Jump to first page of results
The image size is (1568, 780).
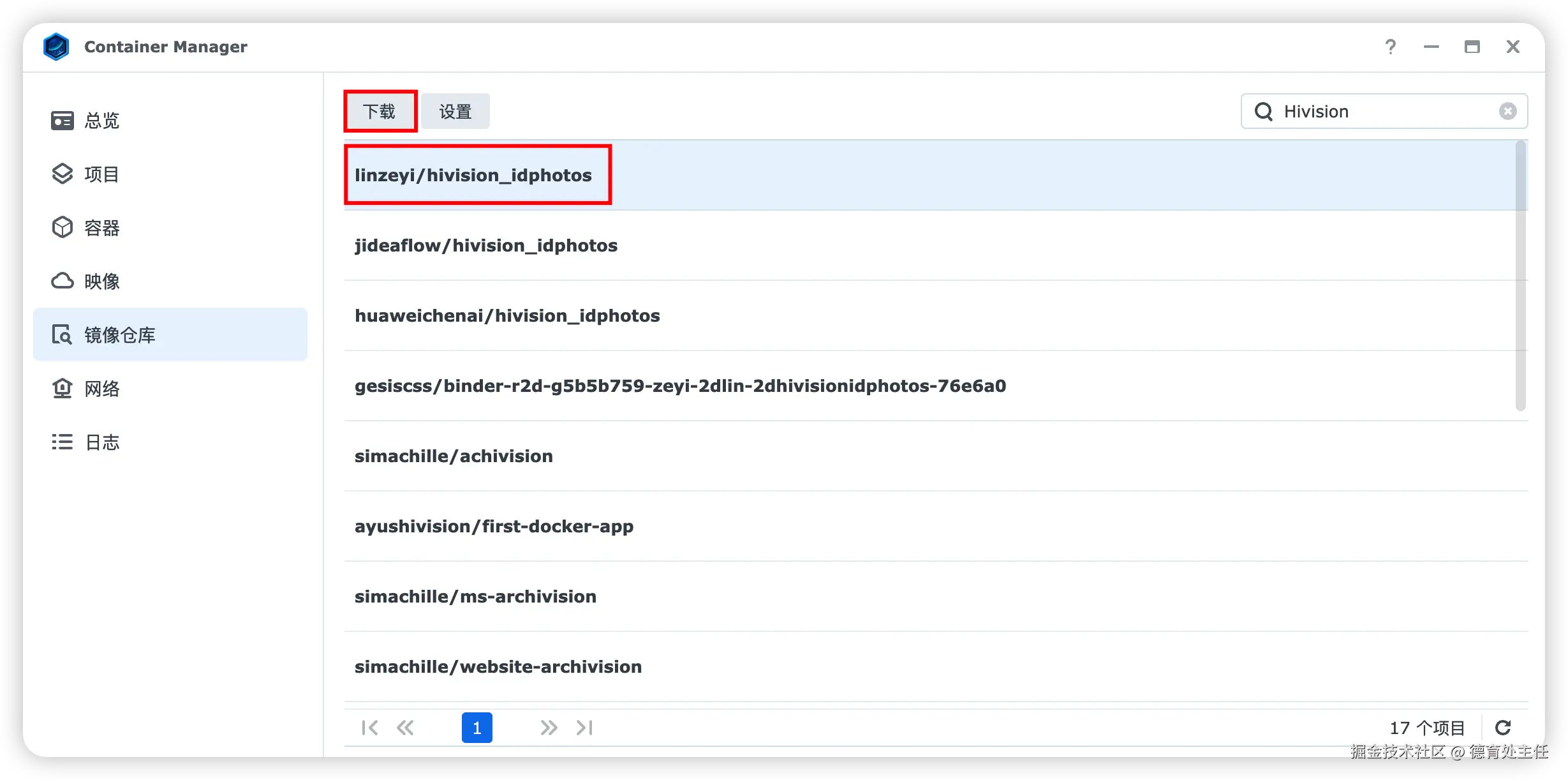click(x=370, y=728)
